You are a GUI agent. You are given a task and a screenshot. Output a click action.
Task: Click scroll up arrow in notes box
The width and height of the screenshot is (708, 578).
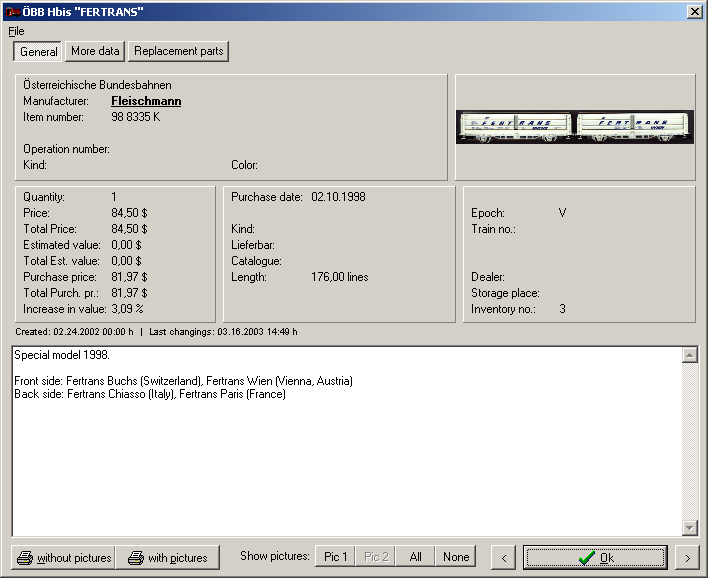pyautogui.click(x=689, y=355)
